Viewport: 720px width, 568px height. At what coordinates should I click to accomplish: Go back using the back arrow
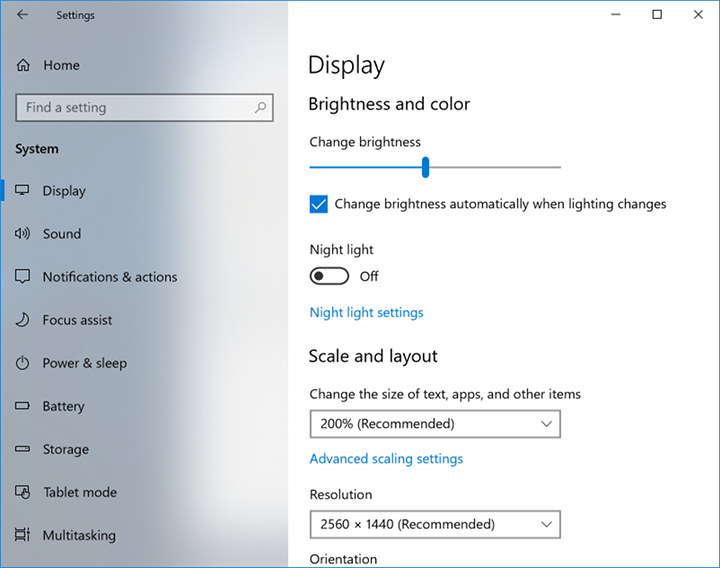(22, 15)
